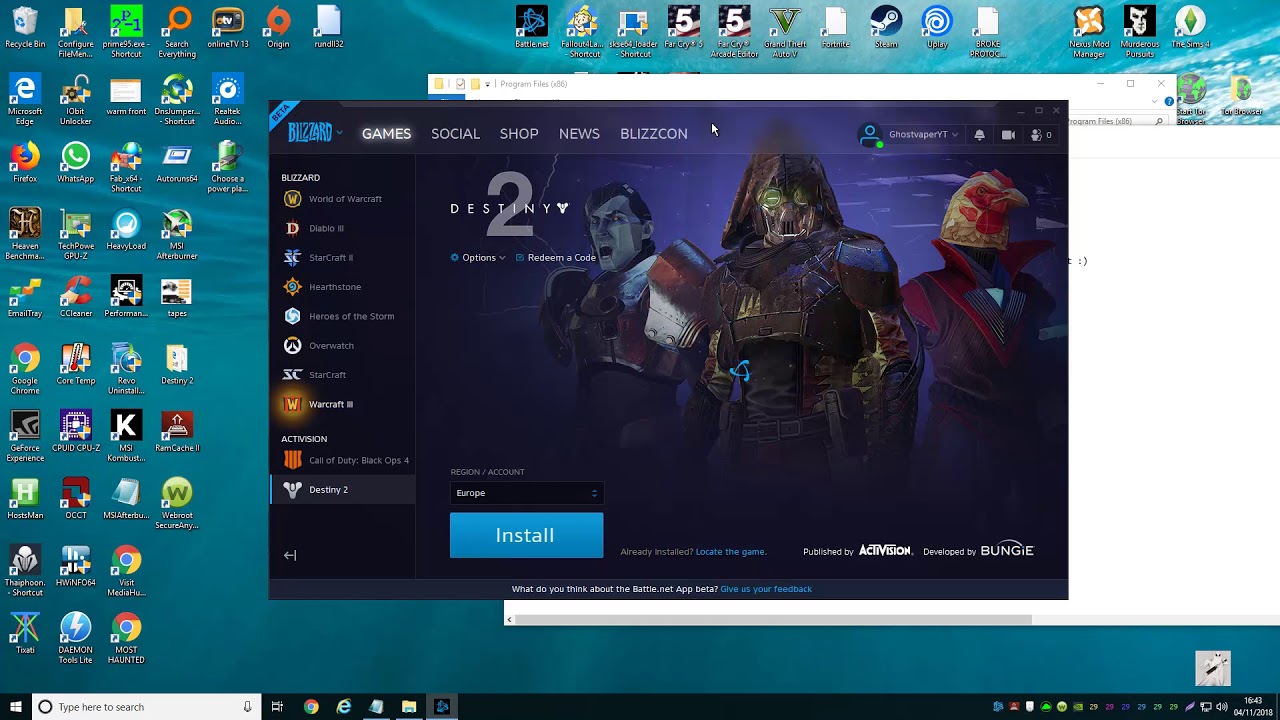Expand the Options dropdown
The height and width of the screenshot is (720, 1280).
[478, 258]
